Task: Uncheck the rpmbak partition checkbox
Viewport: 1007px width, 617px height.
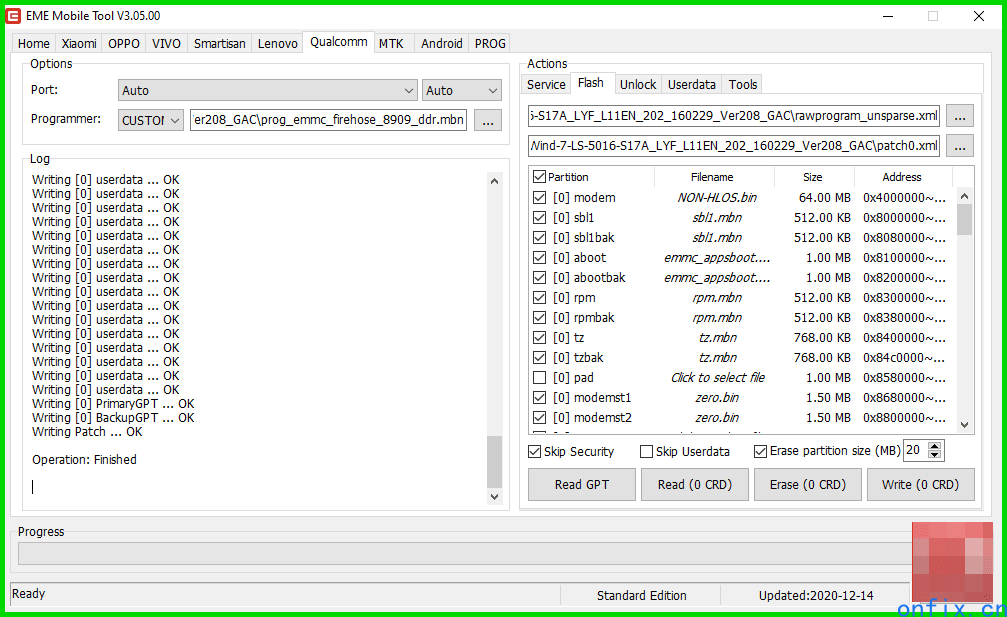Action: pos(539,317)
